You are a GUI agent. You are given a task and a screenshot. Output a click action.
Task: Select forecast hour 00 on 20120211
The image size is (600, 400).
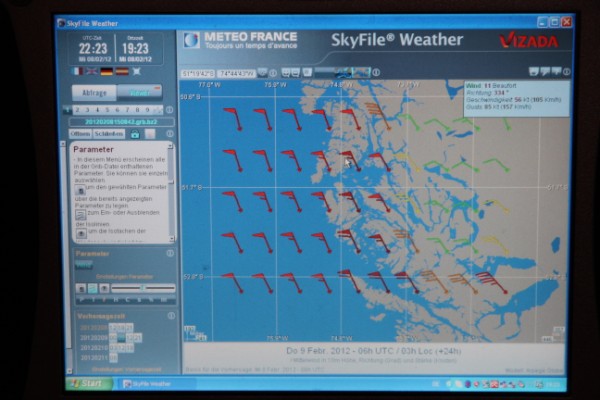113,358
